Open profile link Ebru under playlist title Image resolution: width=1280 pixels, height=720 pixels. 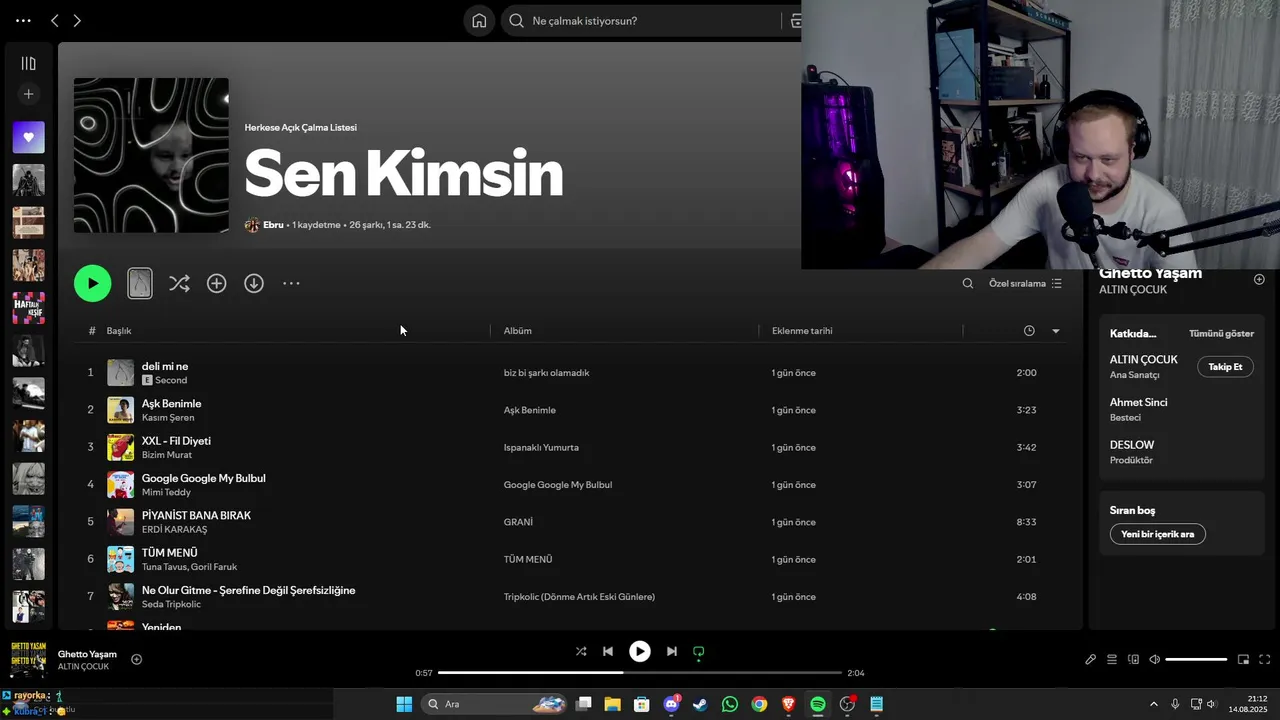pos(273,225)
